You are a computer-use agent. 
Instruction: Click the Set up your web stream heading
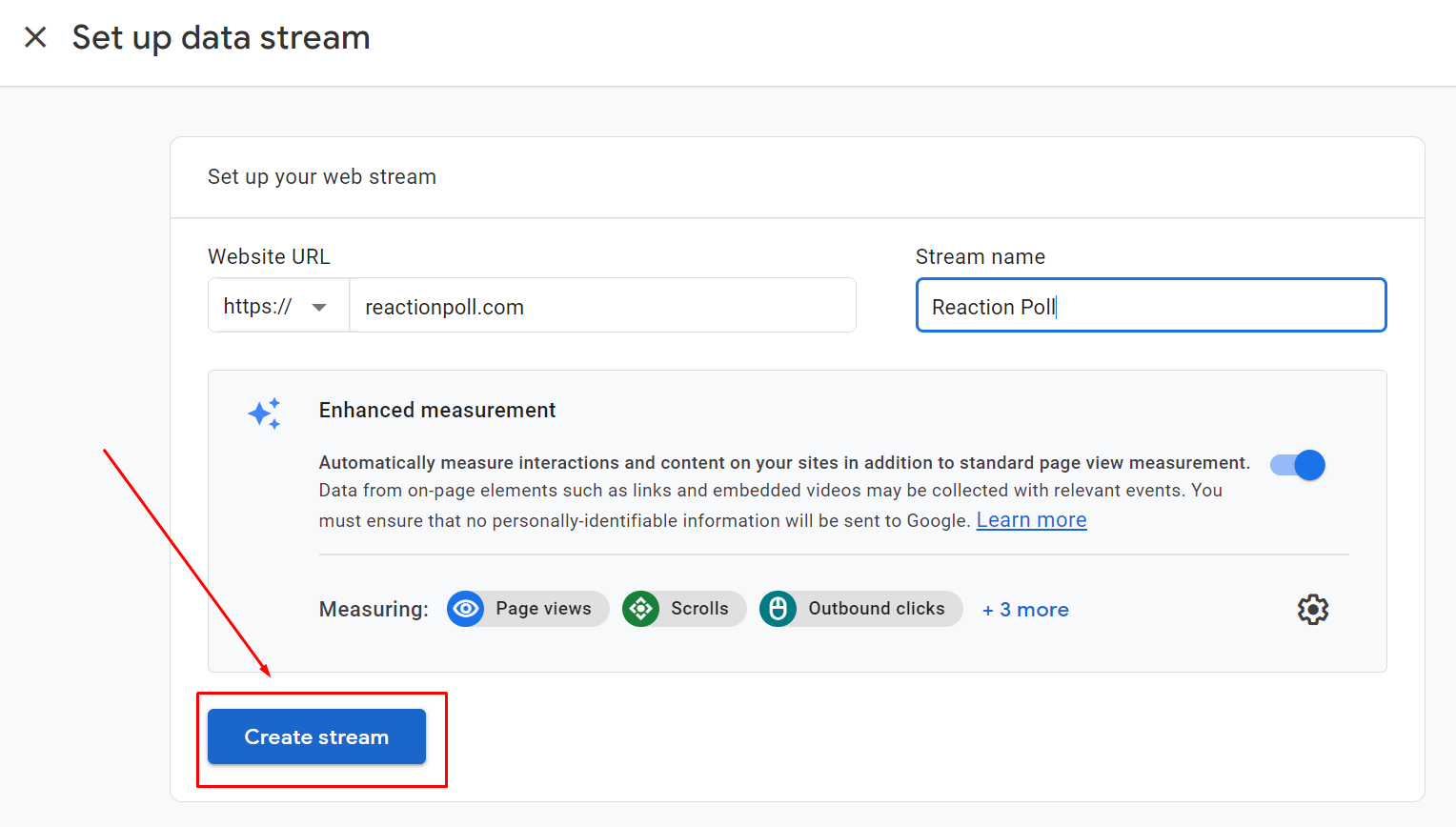click(x=322, y=177)
